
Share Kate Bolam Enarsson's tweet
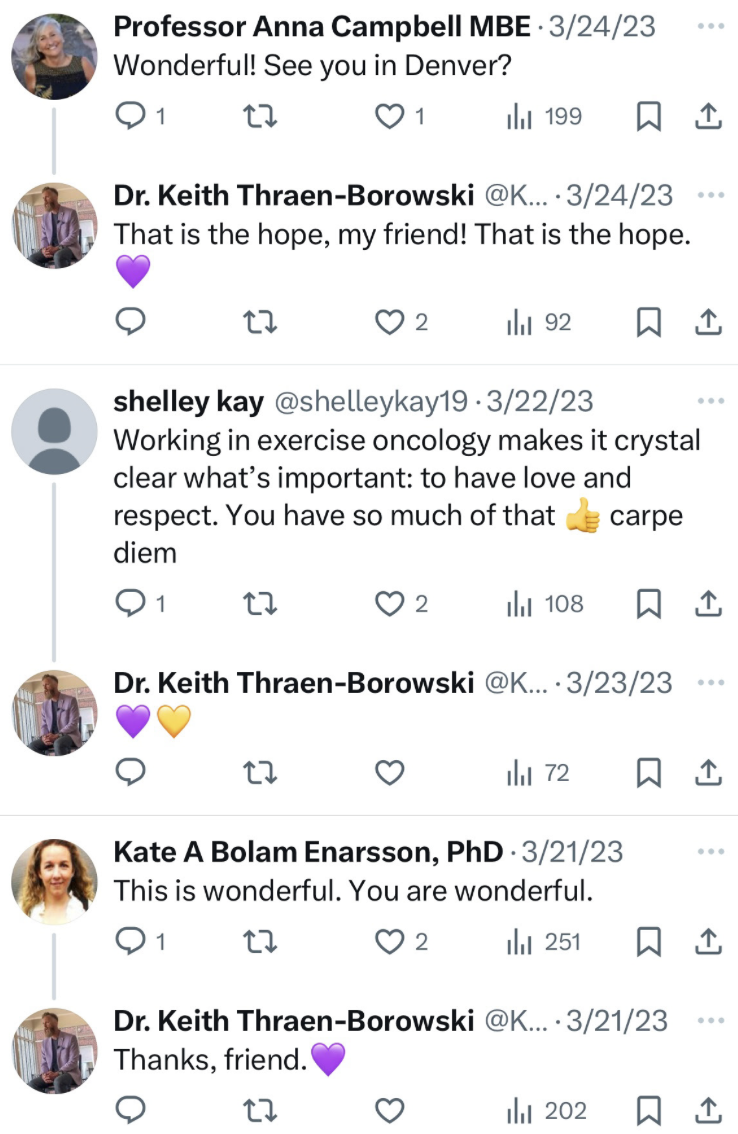[x=708, y=942]
